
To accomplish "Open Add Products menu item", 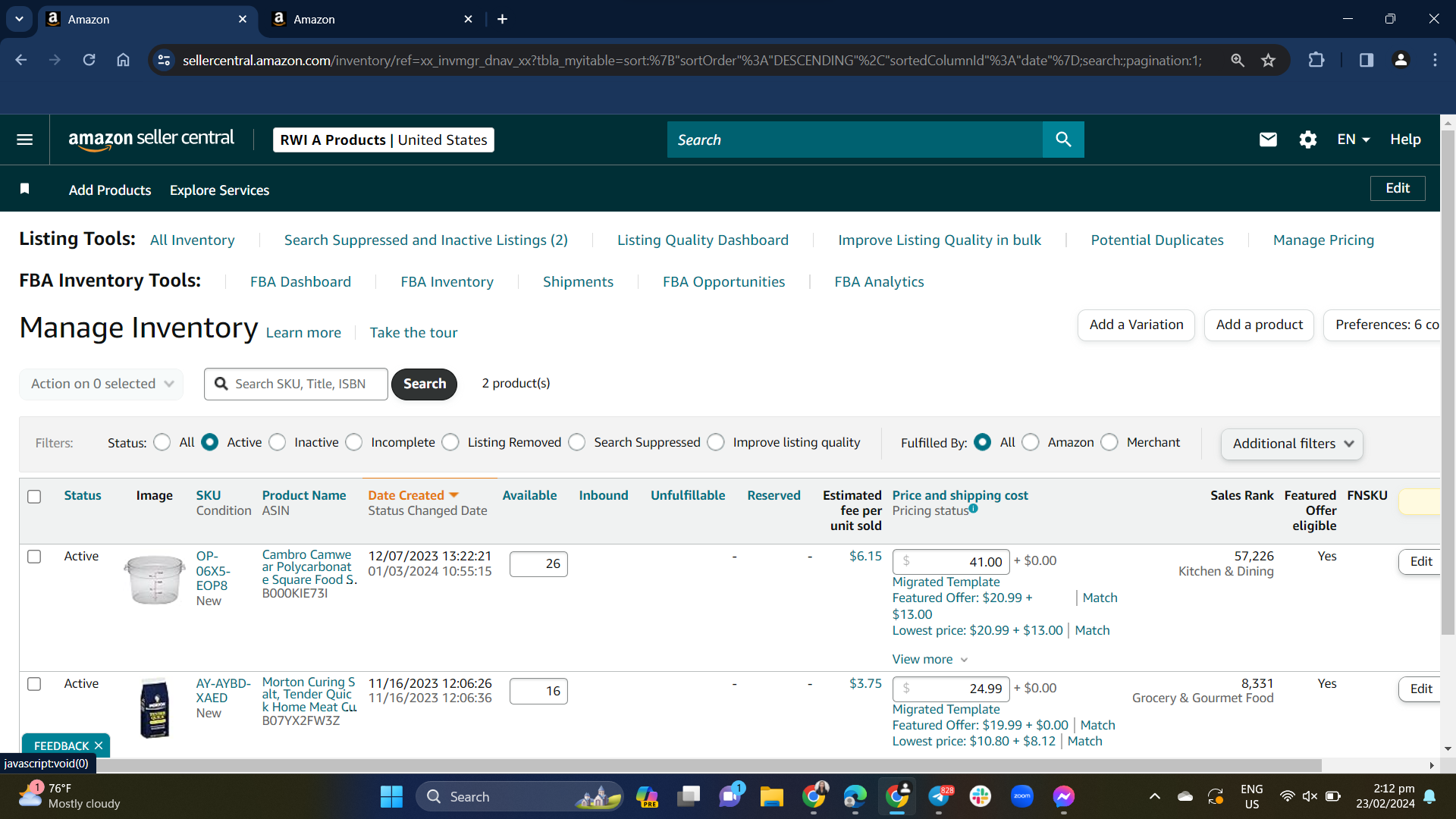I will (x=110, y=190).
